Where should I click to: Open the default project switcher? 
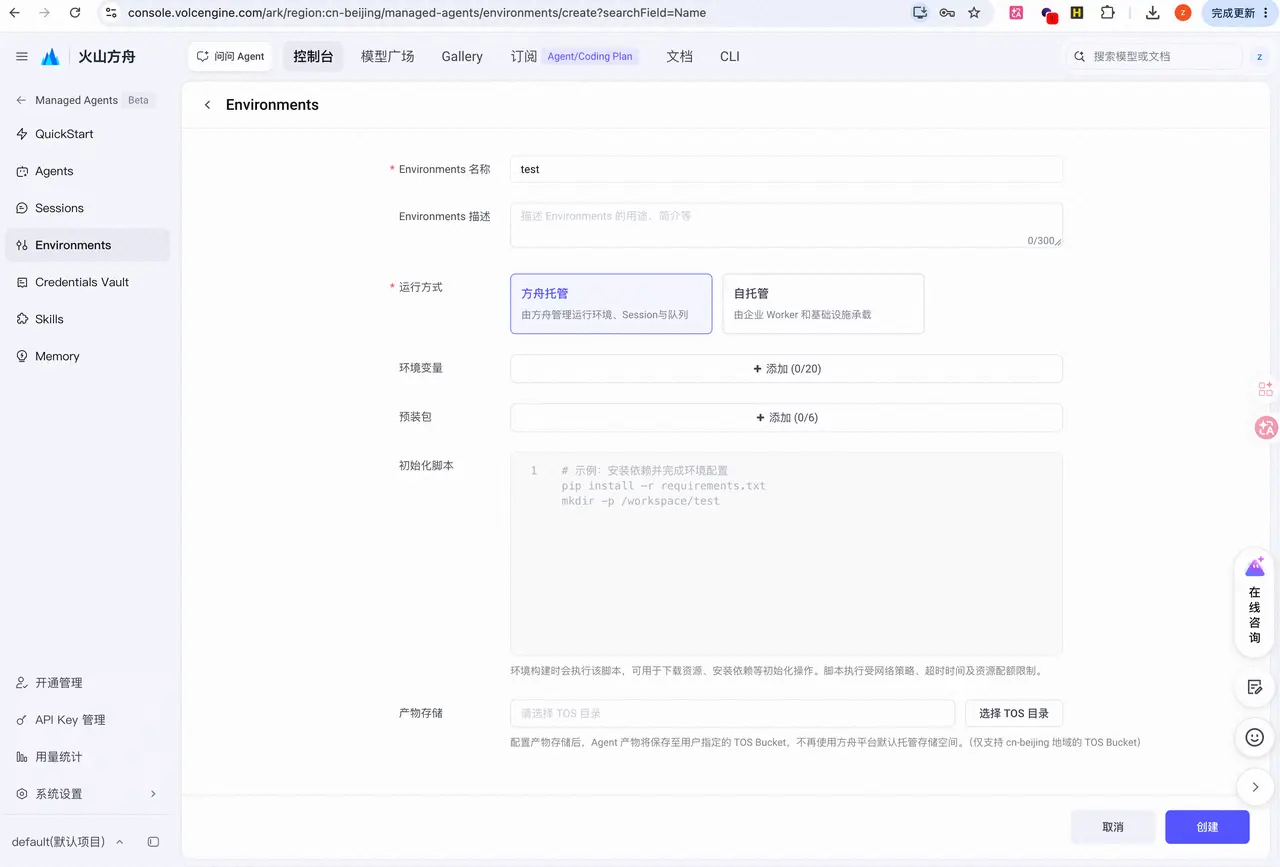68,842
